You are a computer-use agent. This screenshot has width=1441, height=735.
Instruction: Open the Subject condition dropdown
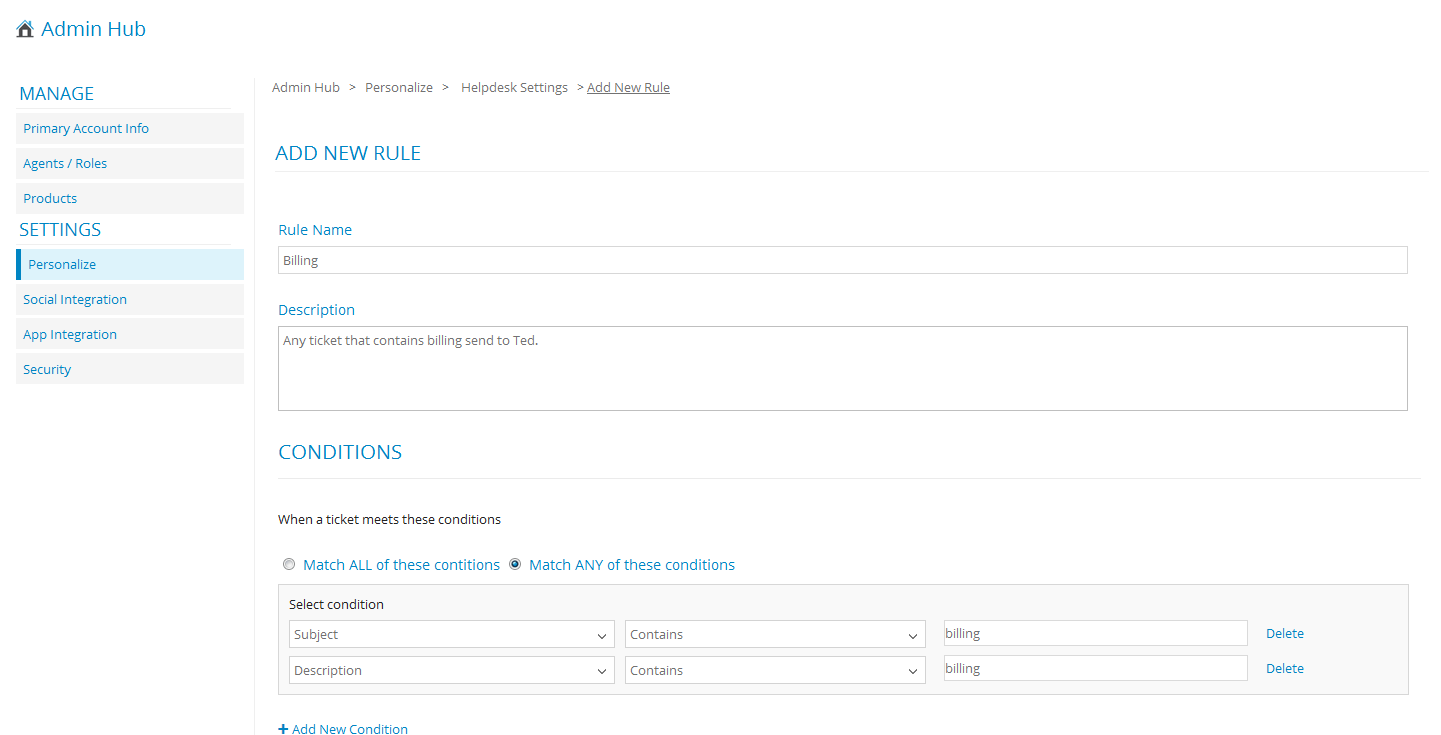tap(450, 634)
